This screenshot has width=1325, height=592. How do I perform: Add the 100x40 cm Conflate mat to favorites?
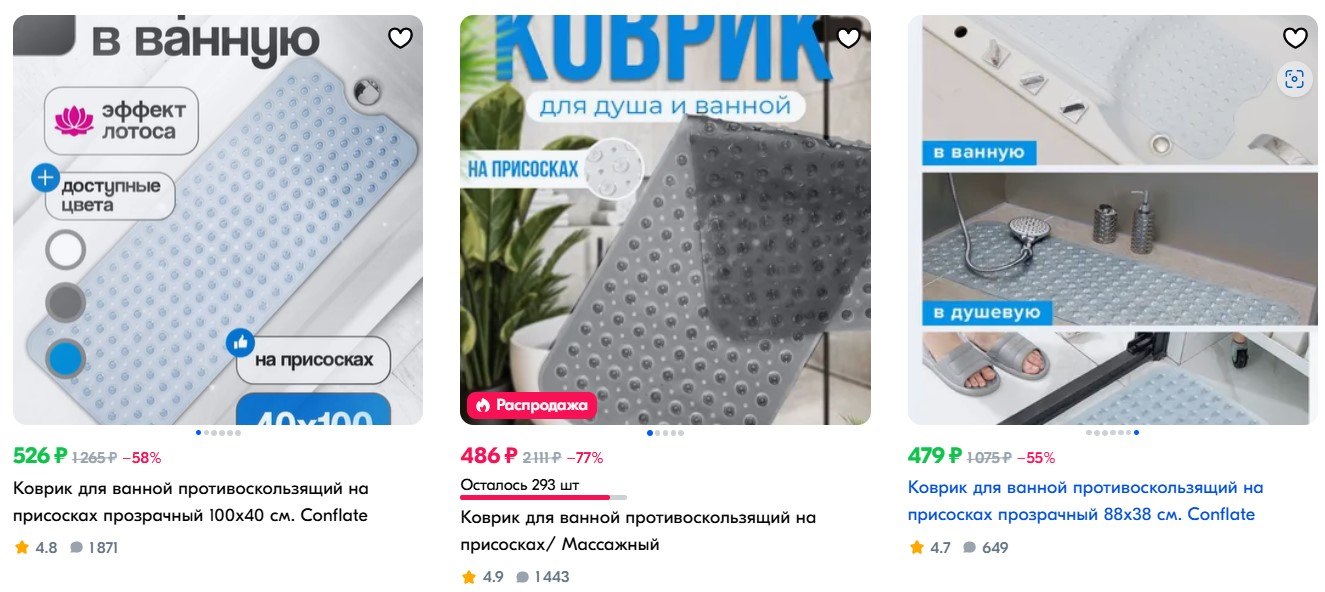coord(400,38)
